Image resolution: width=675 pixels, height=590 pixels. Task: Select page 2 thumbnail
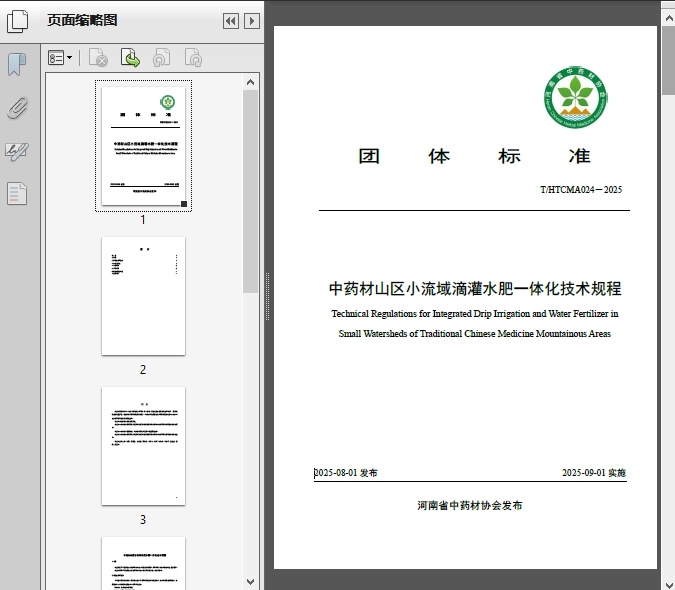[143, 296]
